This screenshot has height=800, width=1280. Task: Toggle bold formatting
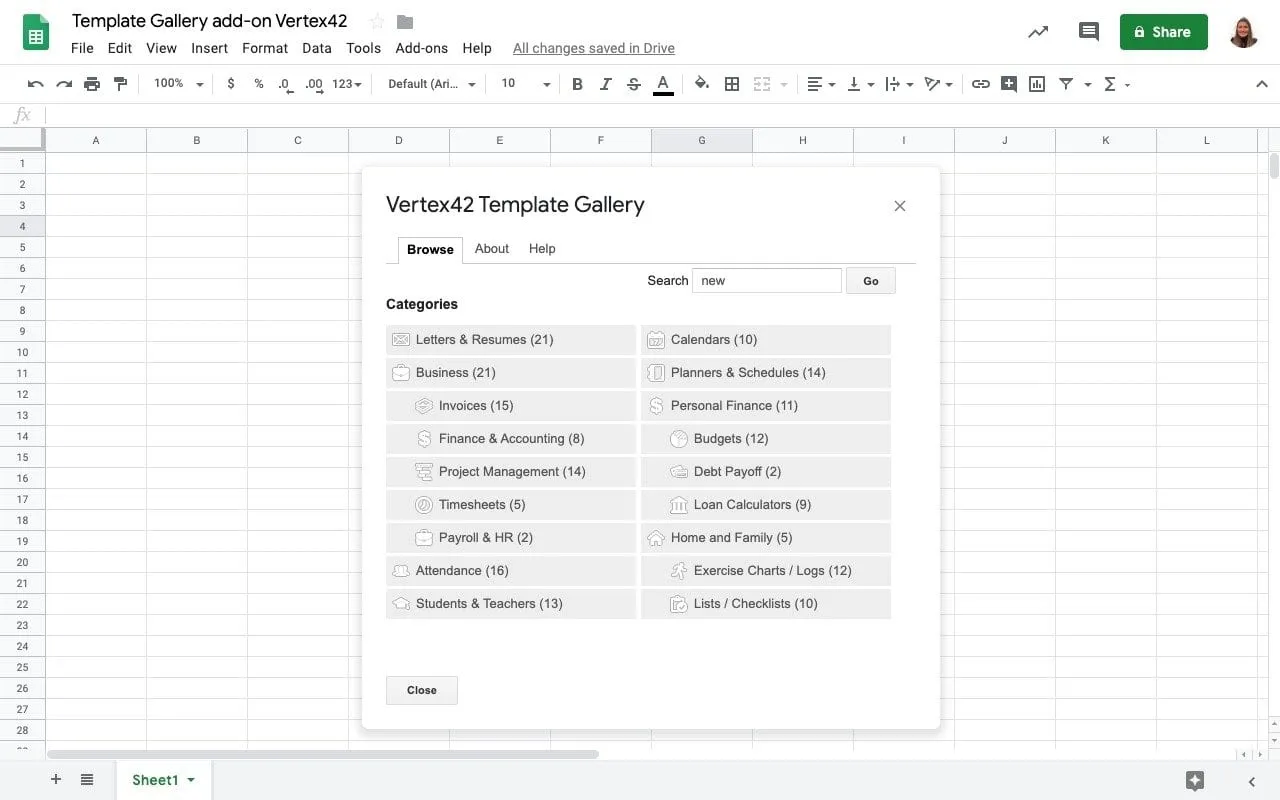[x=577, y=84]
